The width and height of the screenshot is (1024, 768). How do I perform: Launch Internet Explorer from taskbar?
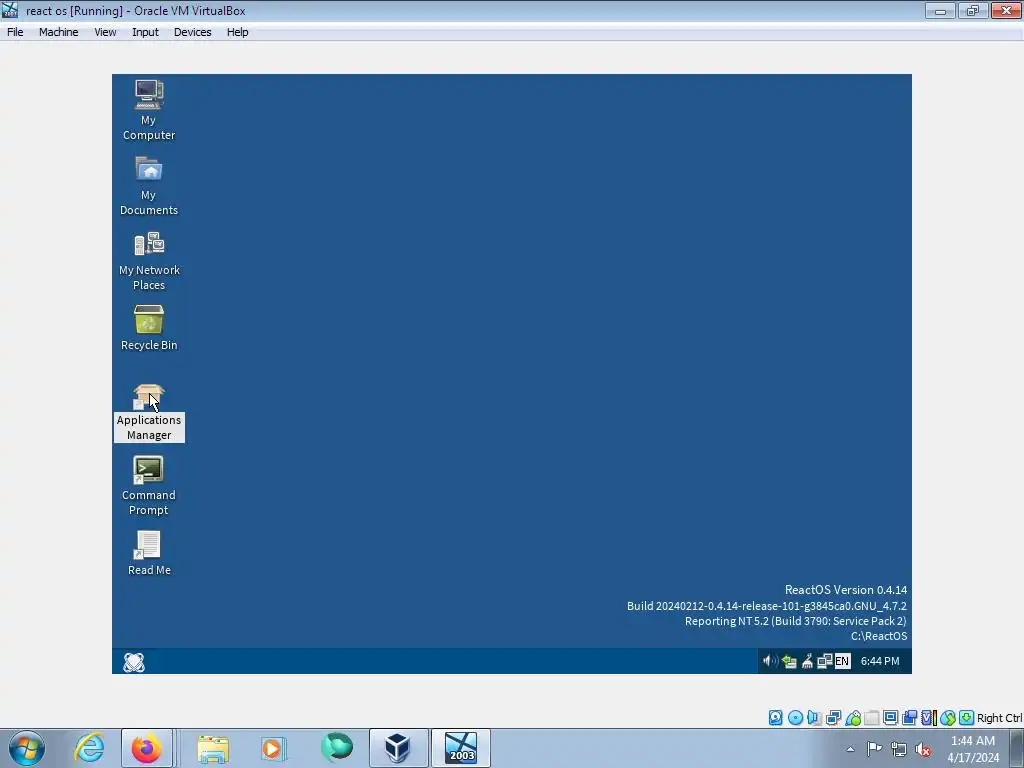(89, 748)
